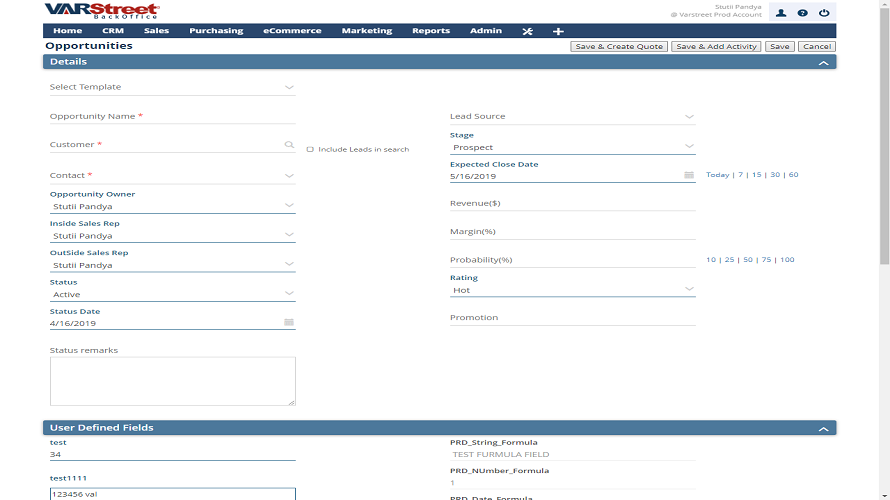Screen dimensions: 890x500
Task: Open the Stage dropdown showing Prospect
Action: pyautogui.click(x=572, y=148)
